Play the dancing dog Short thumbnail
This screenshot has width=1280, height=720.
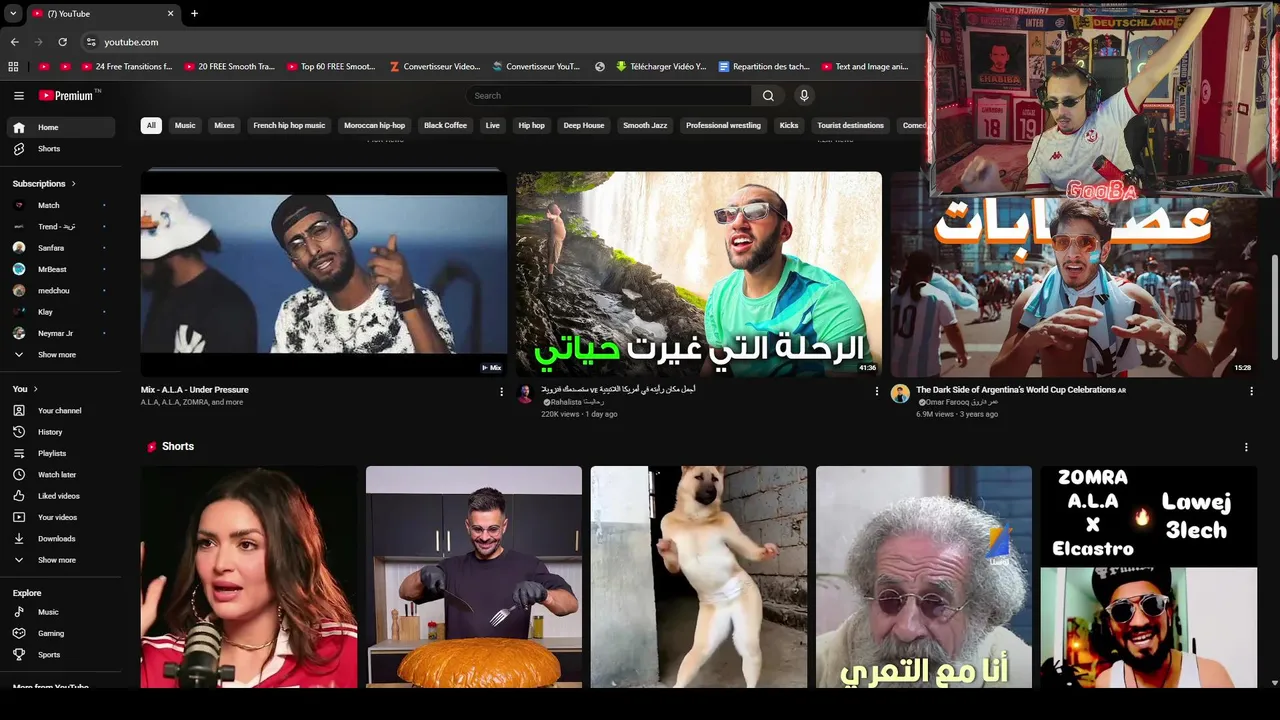(699, 577)
